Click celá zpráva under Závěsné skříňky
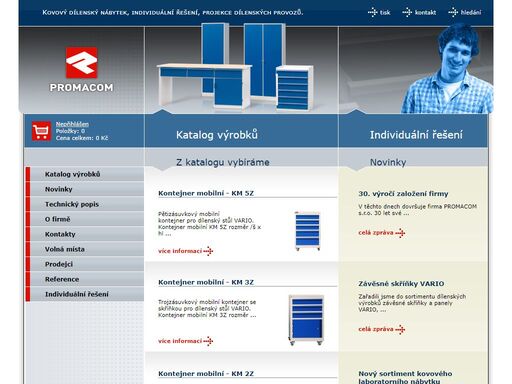Viewport: 512px width, 384px height. pos(382,329)
